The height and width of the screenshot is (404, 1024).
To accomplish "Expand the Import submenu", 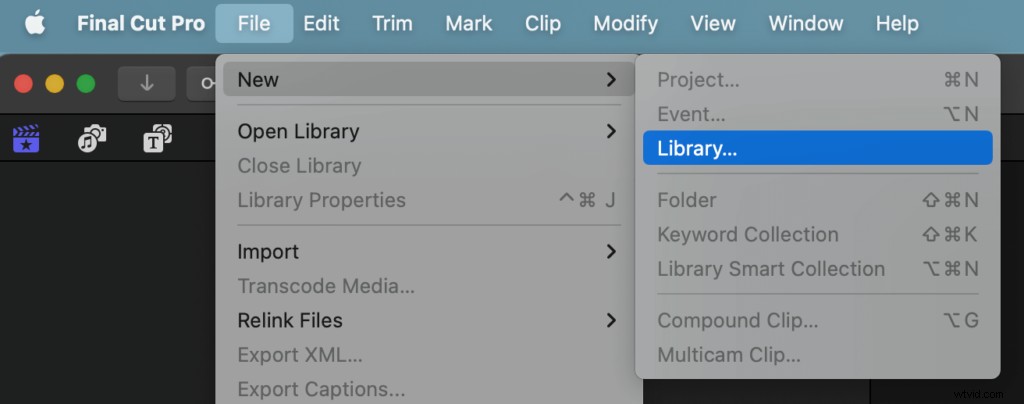I will click(x=428, y=251).
